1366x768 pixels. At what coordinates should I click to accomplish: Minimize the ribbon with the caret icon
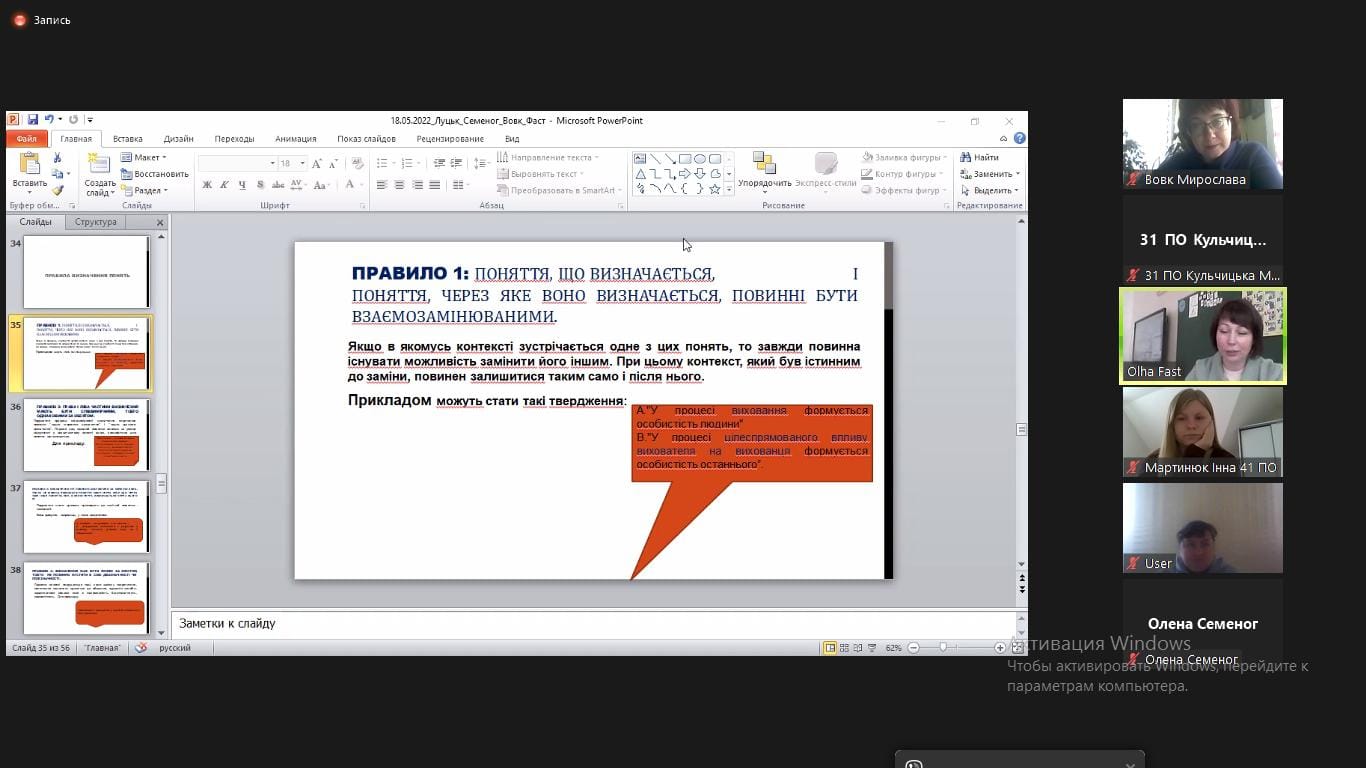tap(1003, 138)
